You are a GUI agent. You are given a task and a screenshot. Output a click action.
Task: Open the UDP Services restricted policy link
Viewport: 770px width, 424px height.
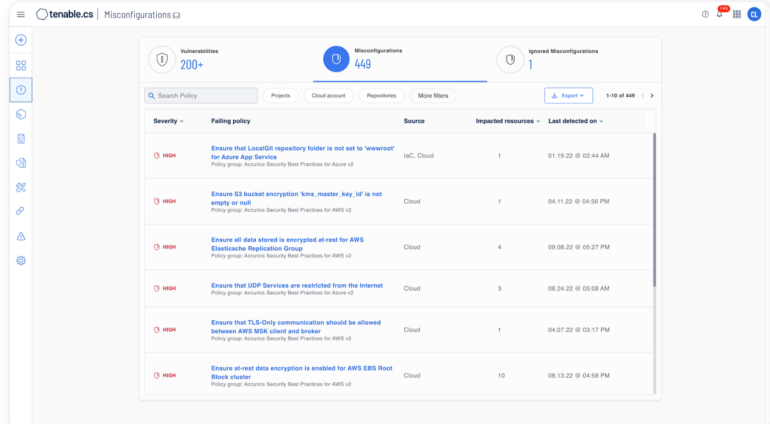coord(296,285)
